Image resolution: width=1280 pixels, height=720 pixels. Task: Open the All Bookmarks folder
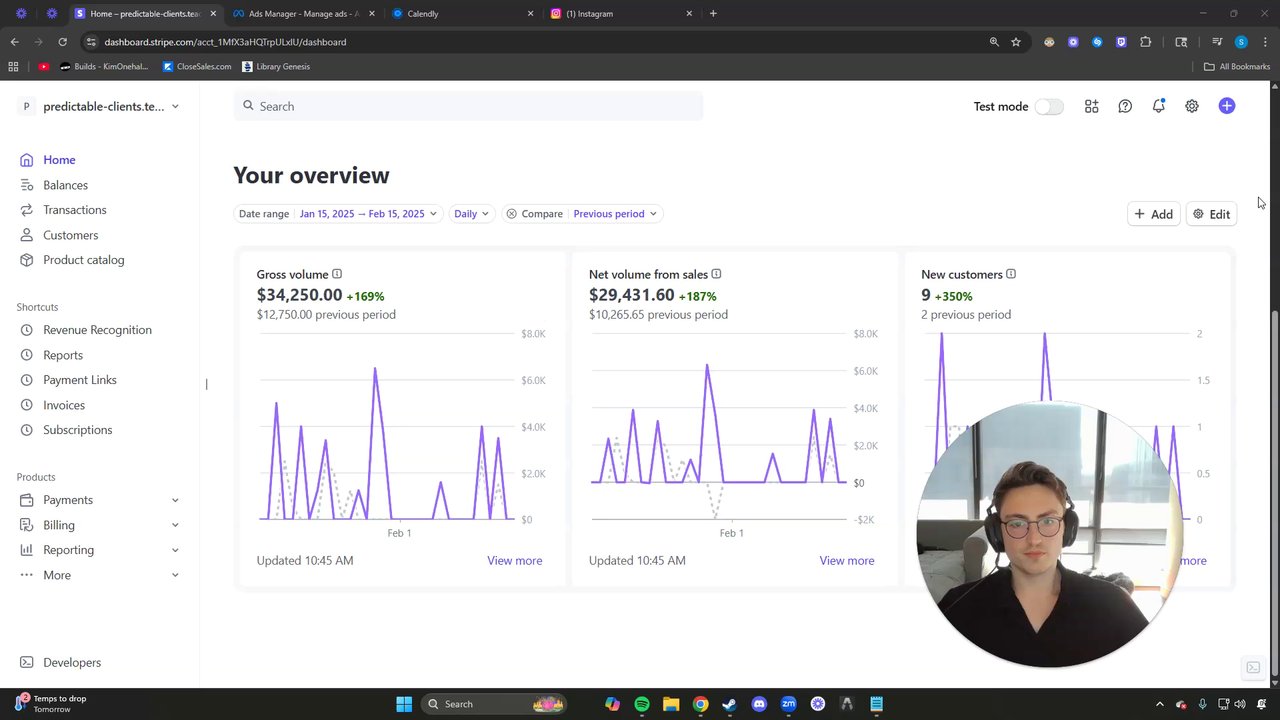point(1237,67)
